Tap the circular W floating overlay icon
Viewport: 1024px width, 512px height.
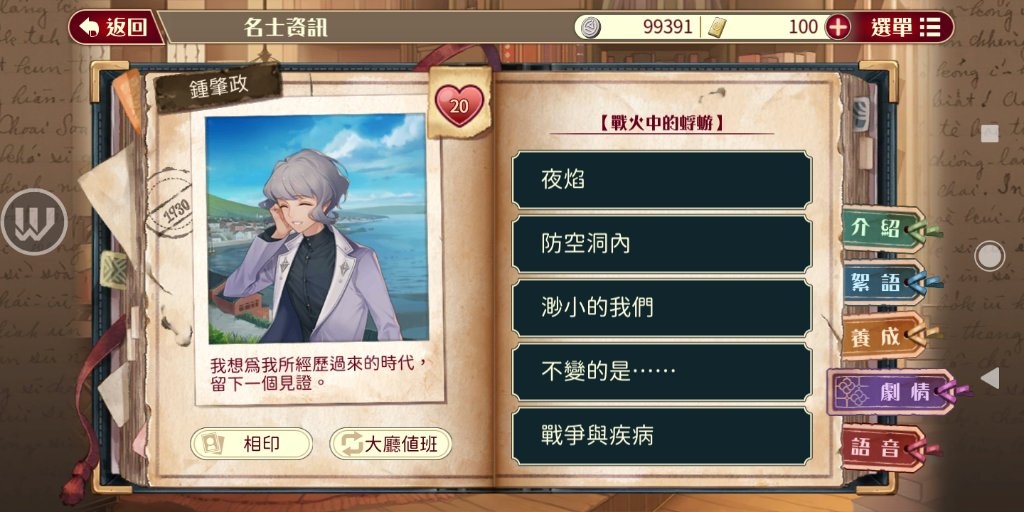pos(35,222)
